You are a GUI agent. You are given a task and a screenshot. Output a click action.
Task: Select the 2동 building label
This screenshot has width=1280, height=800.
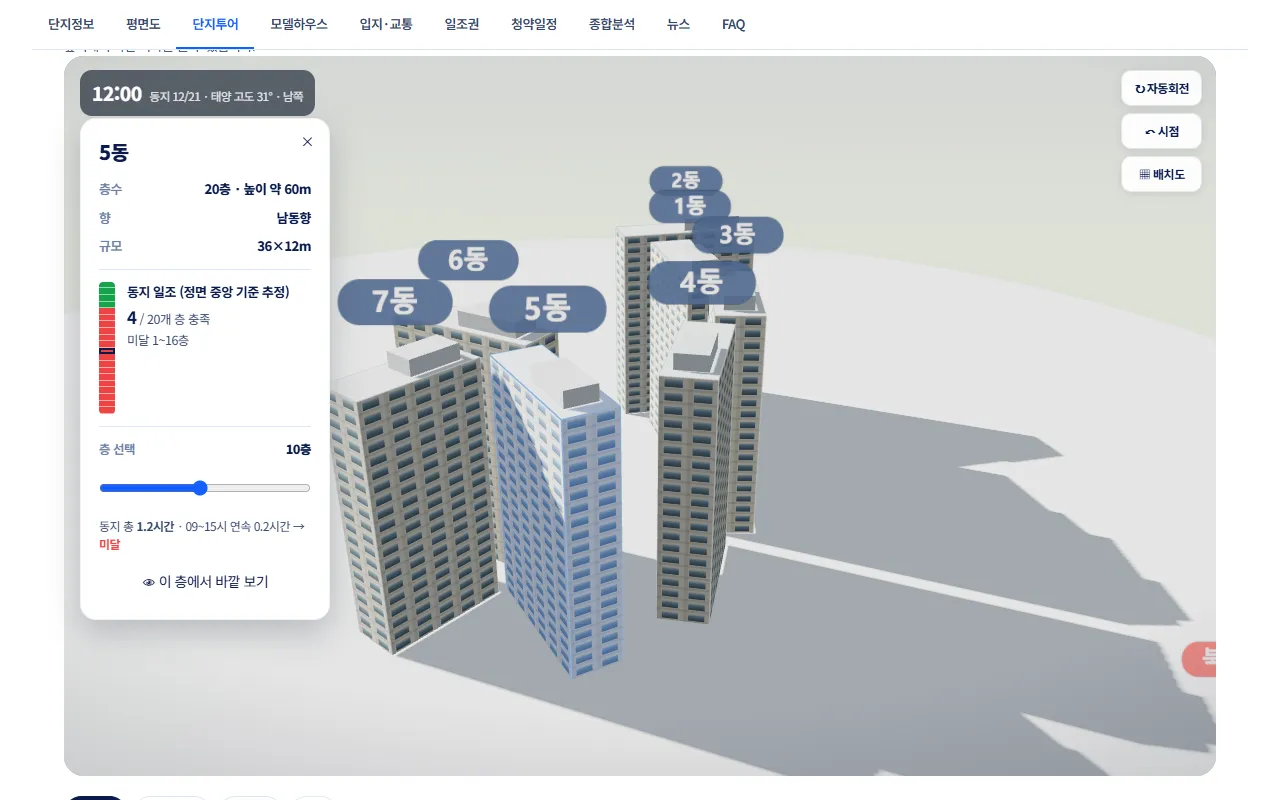point(686,180)
